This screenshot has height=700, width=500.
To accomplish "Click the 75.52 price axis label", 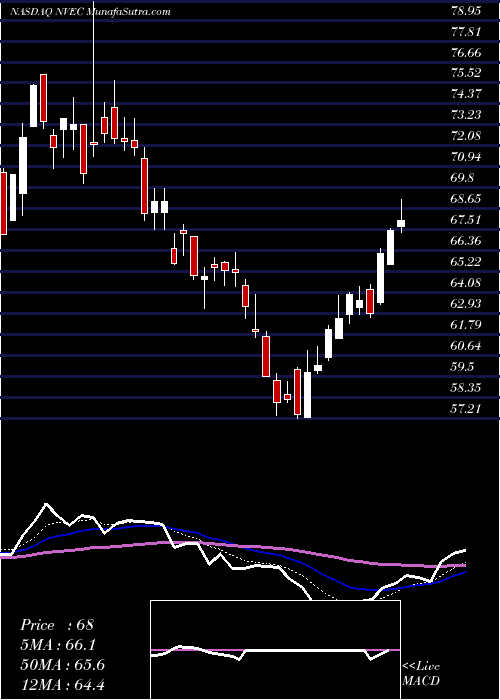I will 466,73.
